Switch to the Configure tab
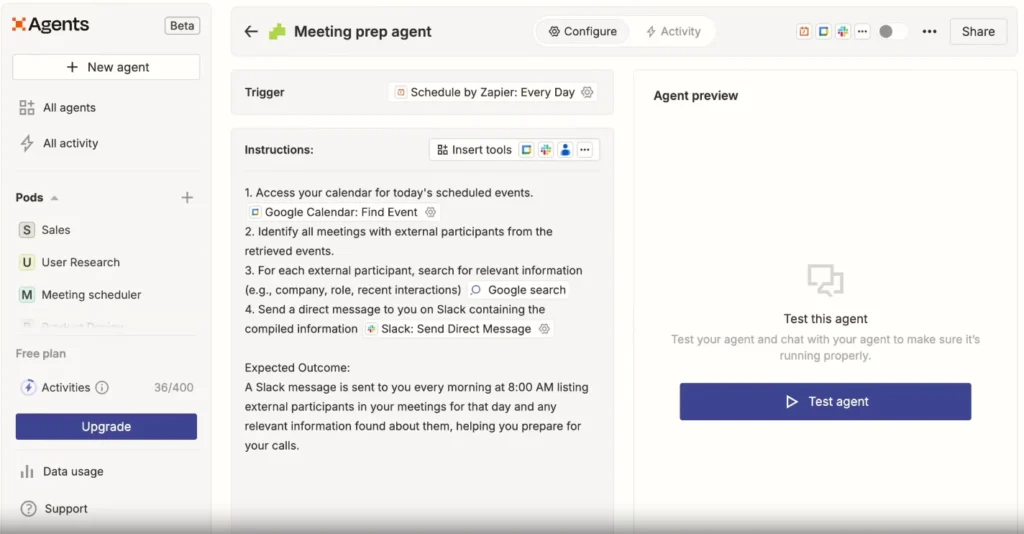The width and height of the screenshot is (1024, 534). coord(583,31)
